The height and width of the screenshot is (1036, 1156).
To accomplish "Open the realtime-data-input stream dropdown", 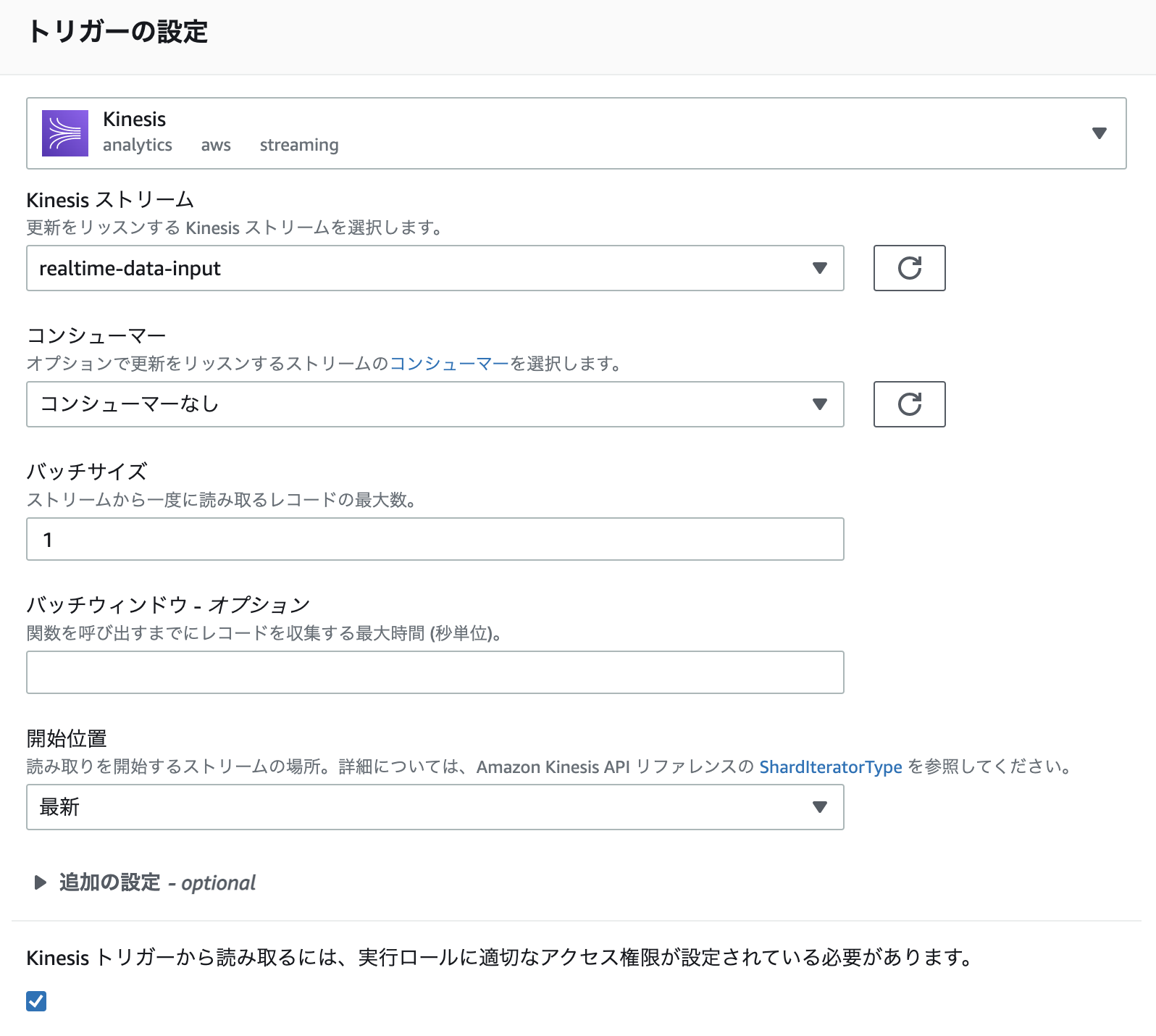I will [435, 268].
